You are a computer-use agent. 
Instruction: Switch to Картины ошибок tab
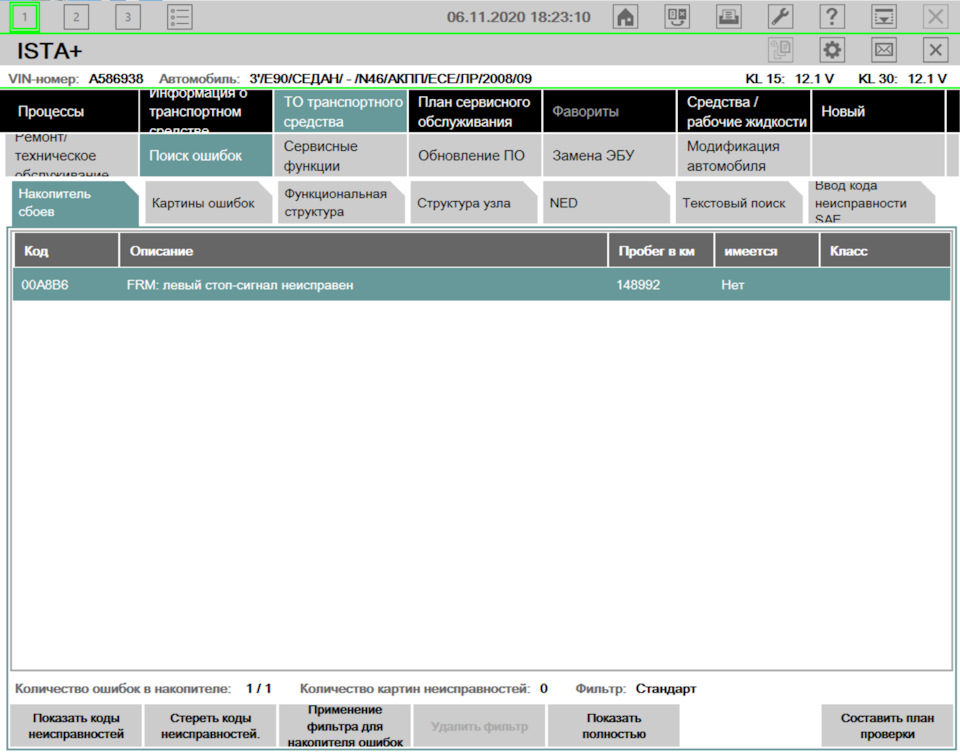tap(208, 203)
